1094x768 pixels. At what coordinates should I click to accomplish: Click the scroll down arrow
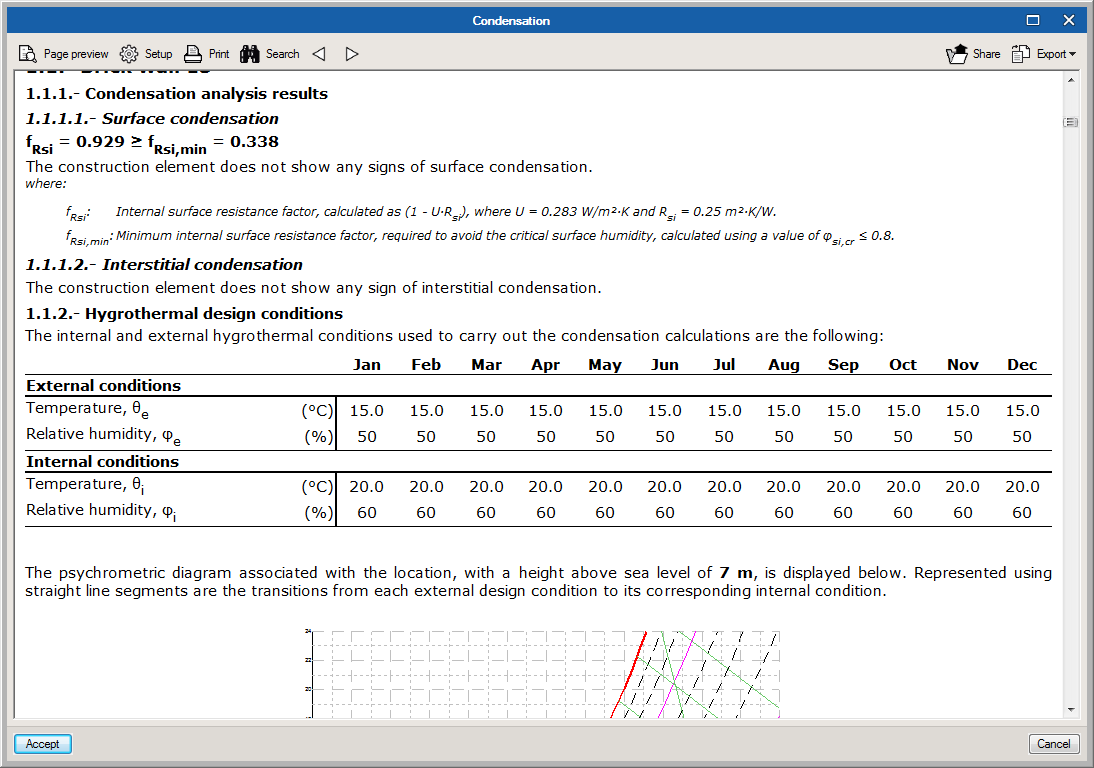1070,709
